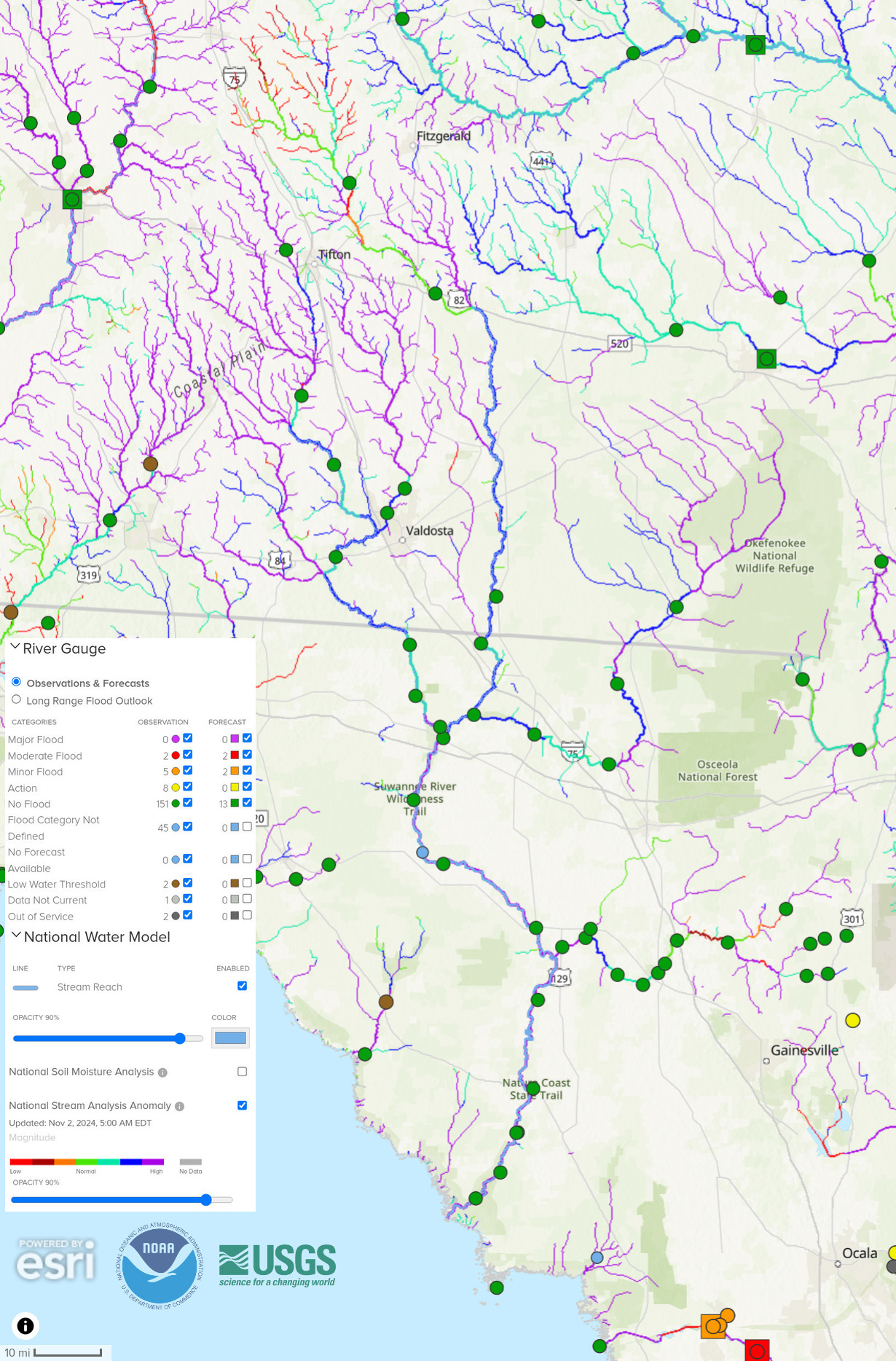896x1361 pixels.
Task: Uncheck Major Flood forecast checkbox
Action: (247, 738)
